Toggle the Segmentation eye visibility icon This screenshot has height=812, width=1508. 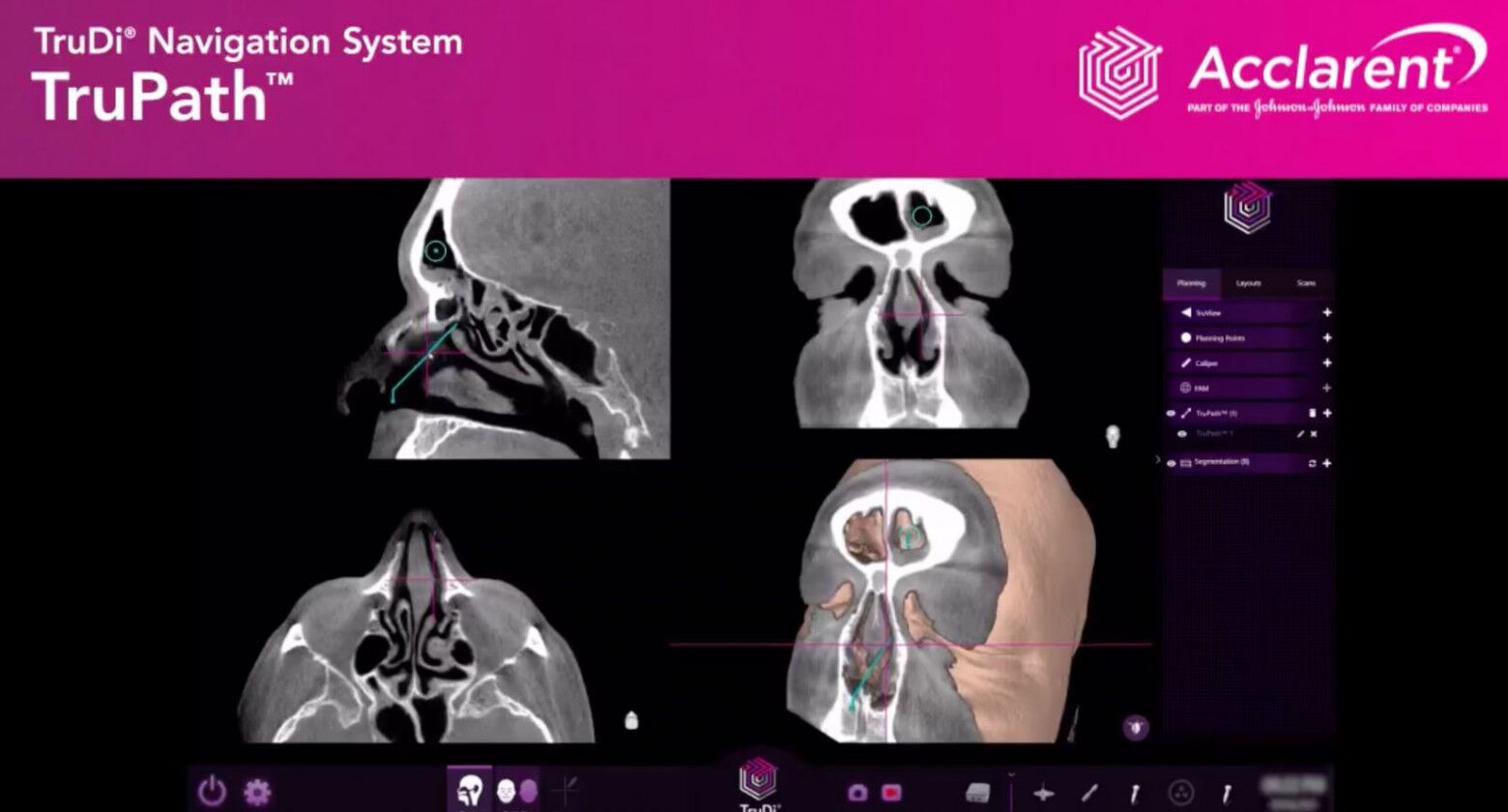click(1172, 463)
